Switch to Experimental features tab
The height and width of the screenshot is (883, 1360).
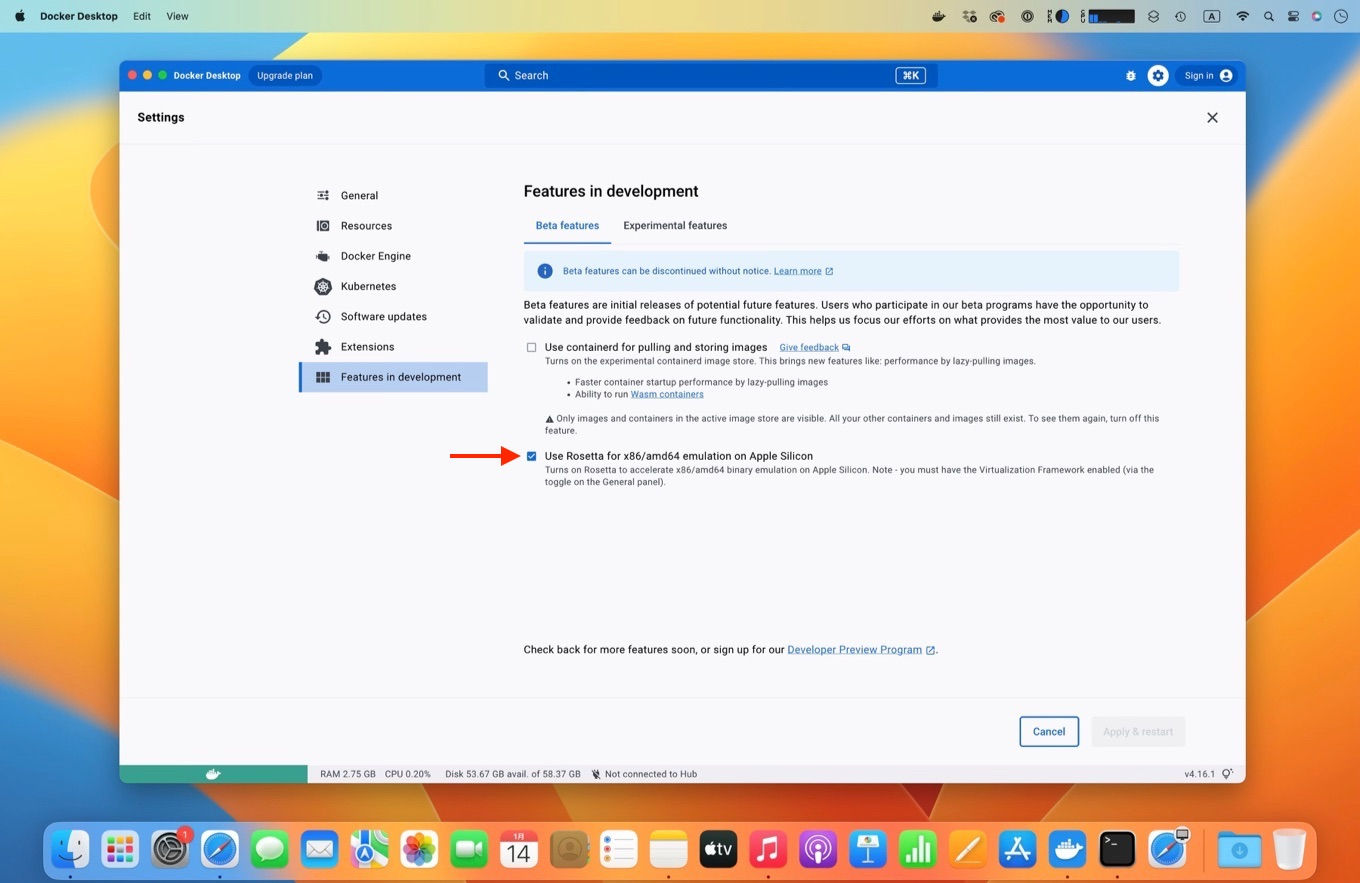[675, 226]
